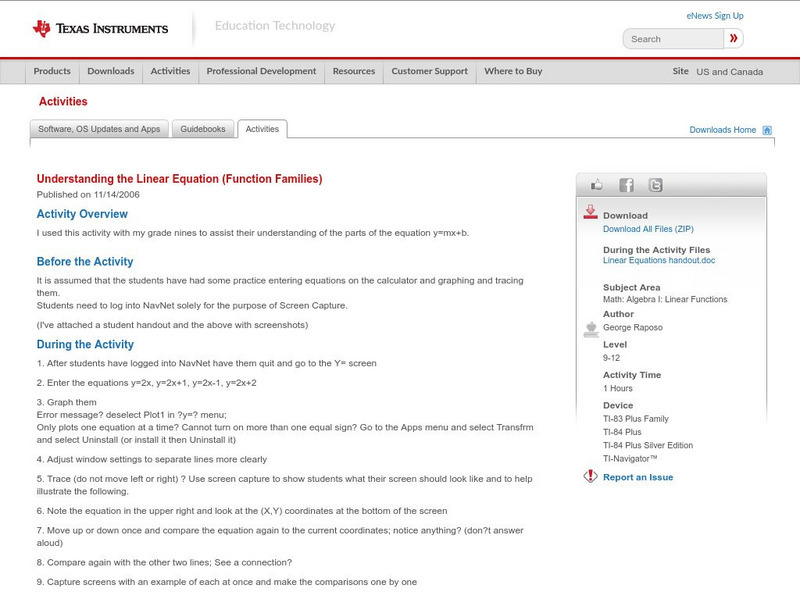Image resolution: width=800 pixels, height=592 pixels.
Task: Share the activity on Facebook
Action: (x=626, y=185)
